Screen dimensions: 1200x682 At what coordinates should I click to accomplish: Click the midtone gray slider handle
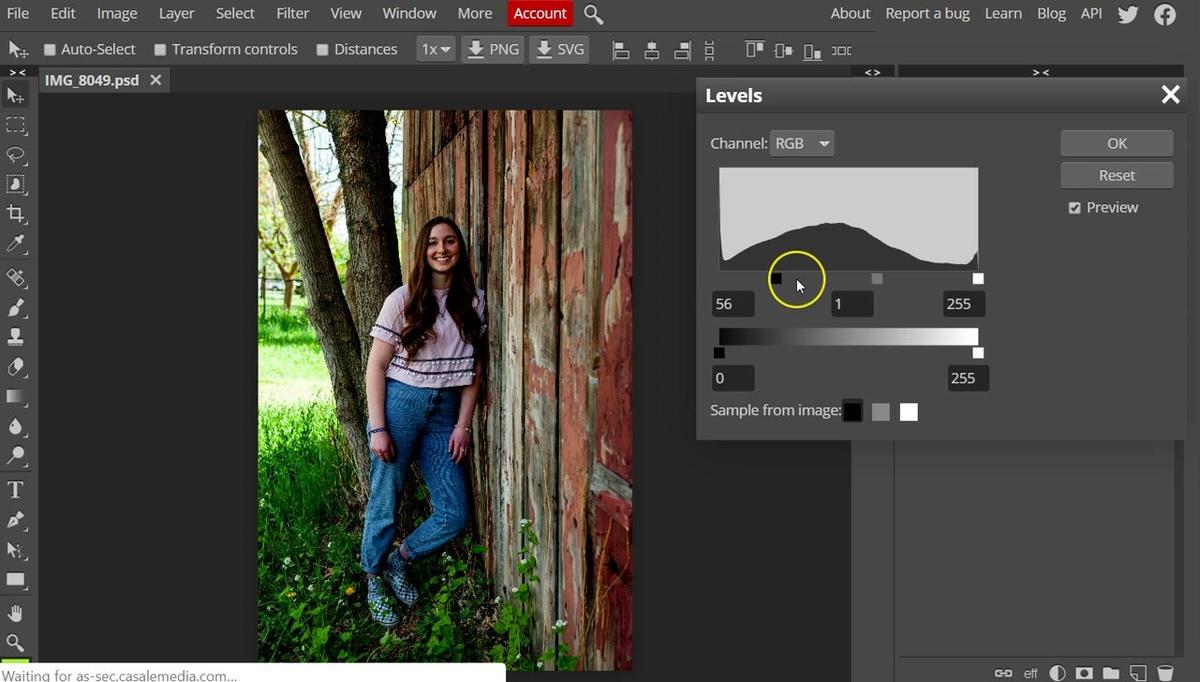click(877, 279)
